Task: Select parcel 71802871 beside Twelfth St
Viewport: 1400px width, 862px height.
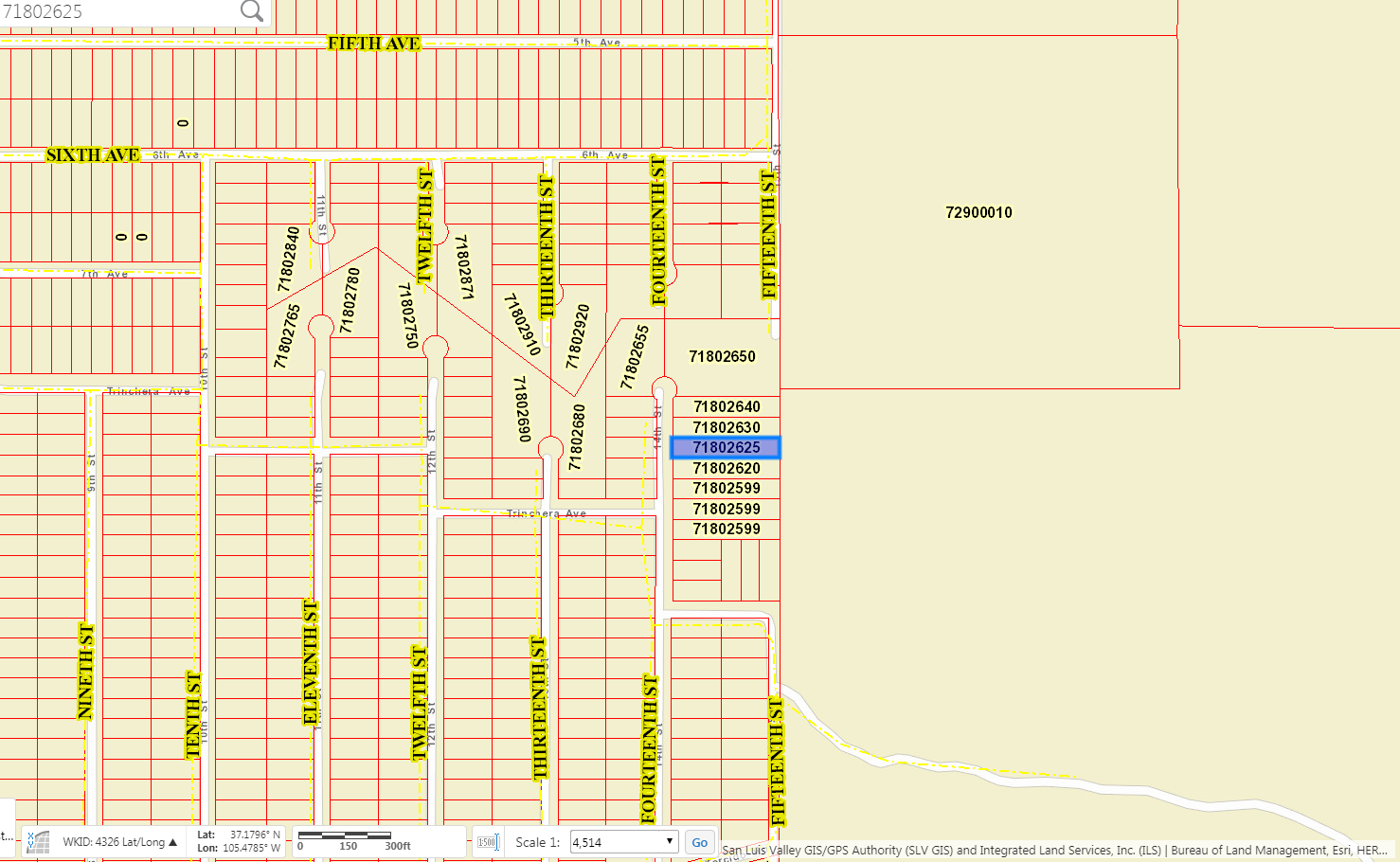Action: [464, 268]
